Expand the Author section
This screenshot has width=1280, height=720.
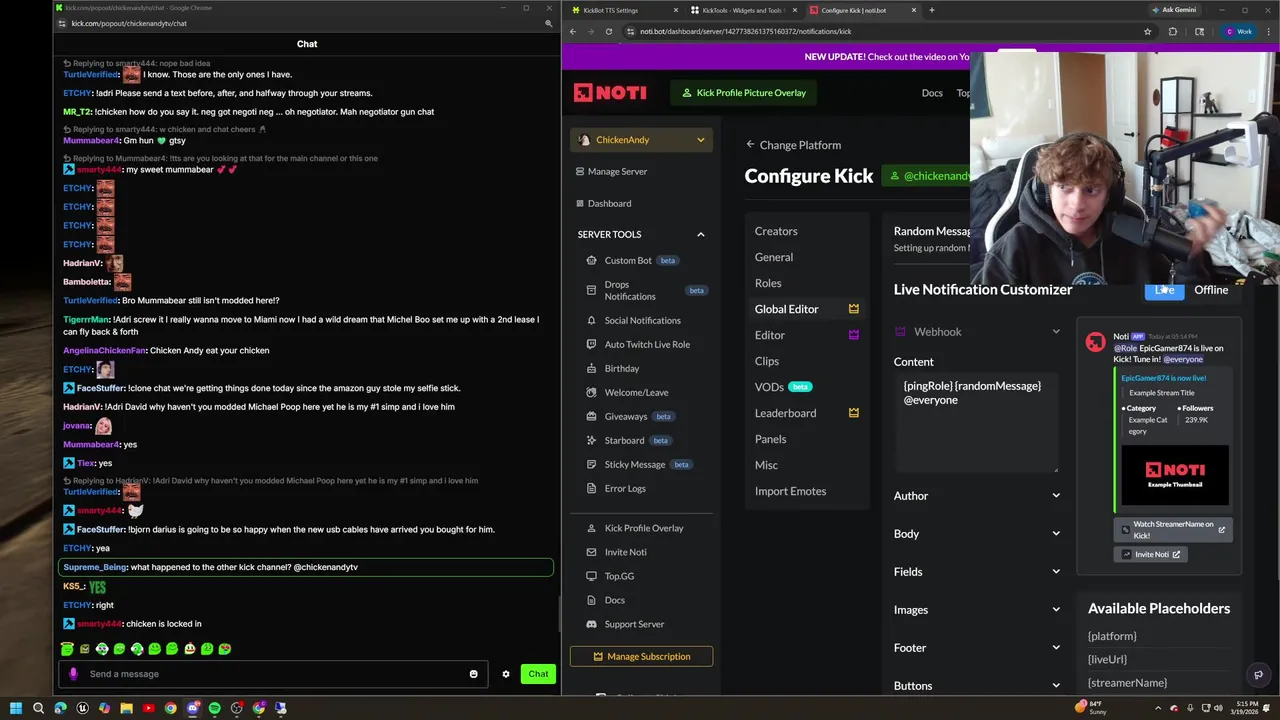pyautogui.click(x=977, y=496)
